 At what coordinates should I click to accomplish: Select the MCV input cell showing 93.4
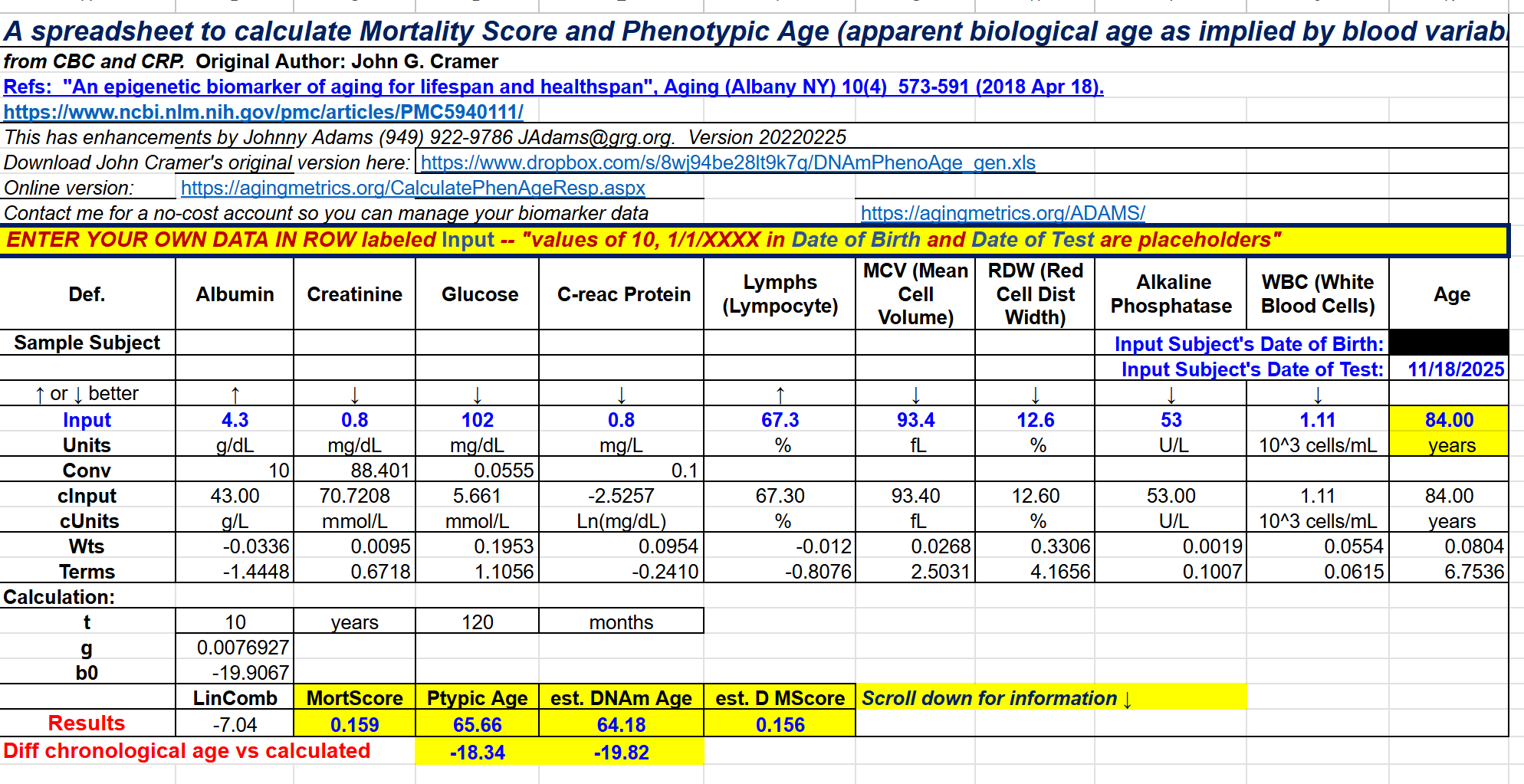(x=915, y=420)
